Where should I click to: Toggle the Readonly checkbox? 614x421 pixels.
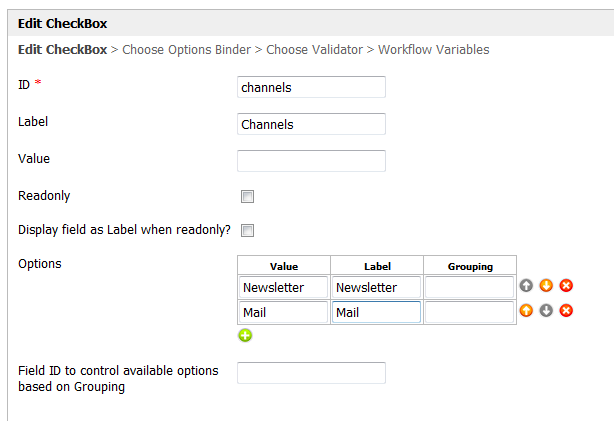coord(247,197)
